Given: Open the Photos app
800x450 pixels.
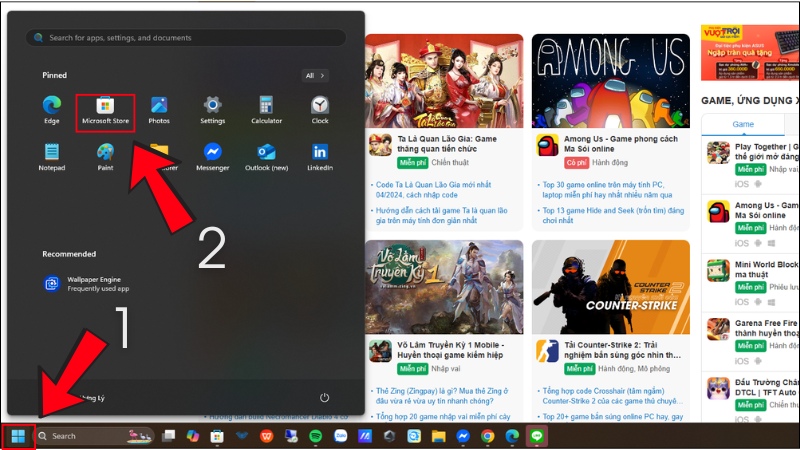Looking at the screenshot, I should [159, 110].
